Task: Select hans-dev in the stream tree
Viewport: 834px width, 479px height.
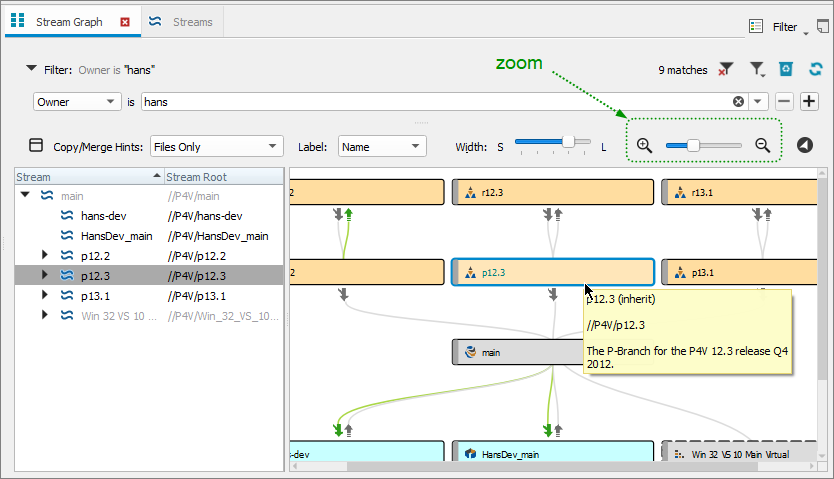Action: (105, 216)
